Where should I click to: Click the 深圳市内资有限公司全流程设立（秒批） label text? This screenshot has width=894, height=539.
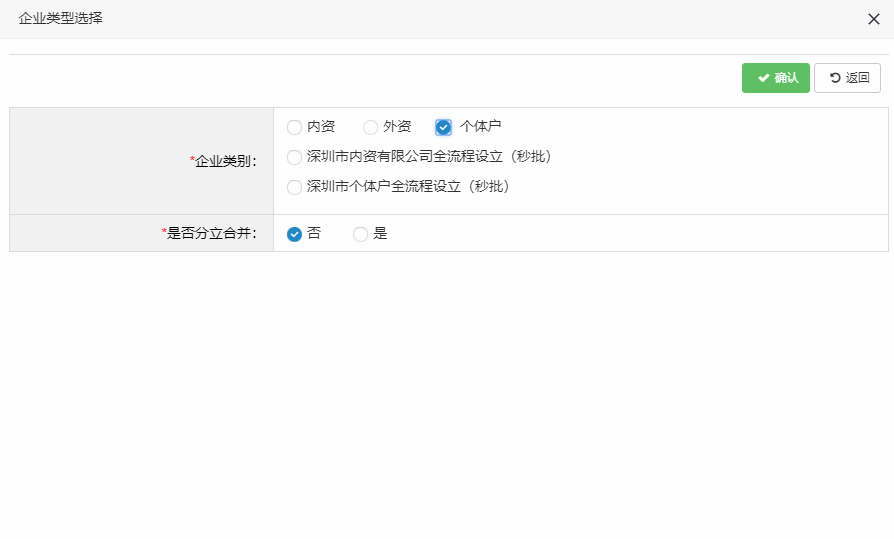[x=429, y=157]
